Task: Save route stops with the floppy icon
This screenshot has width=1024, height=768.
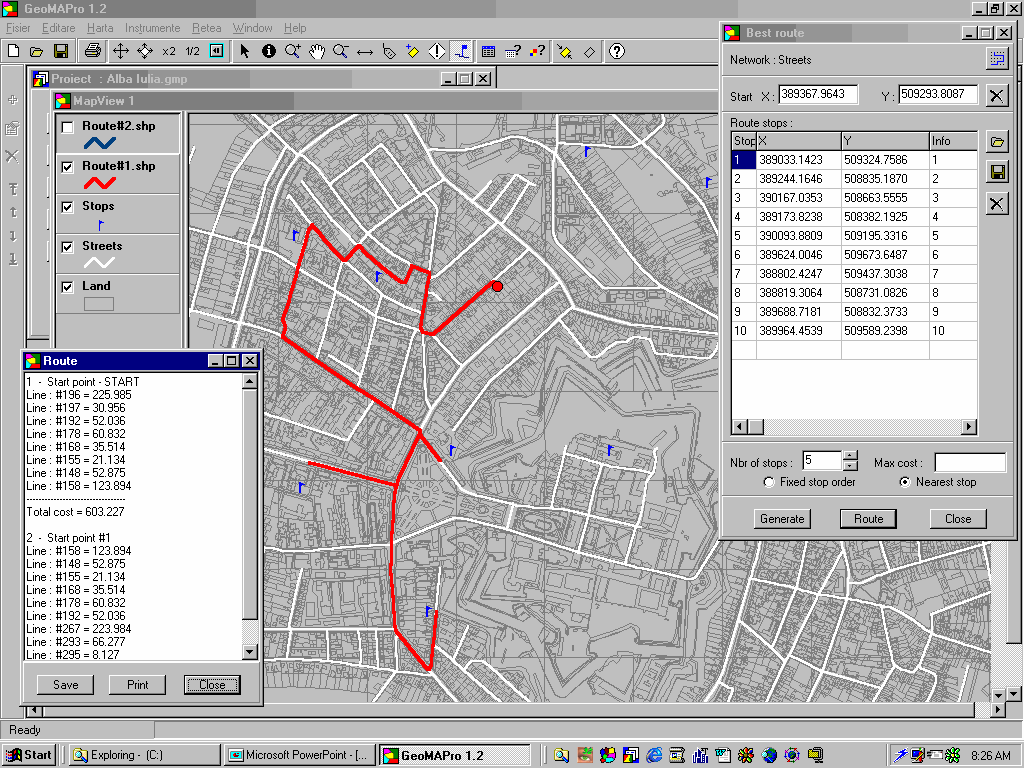Action: (x=996, y=173)
